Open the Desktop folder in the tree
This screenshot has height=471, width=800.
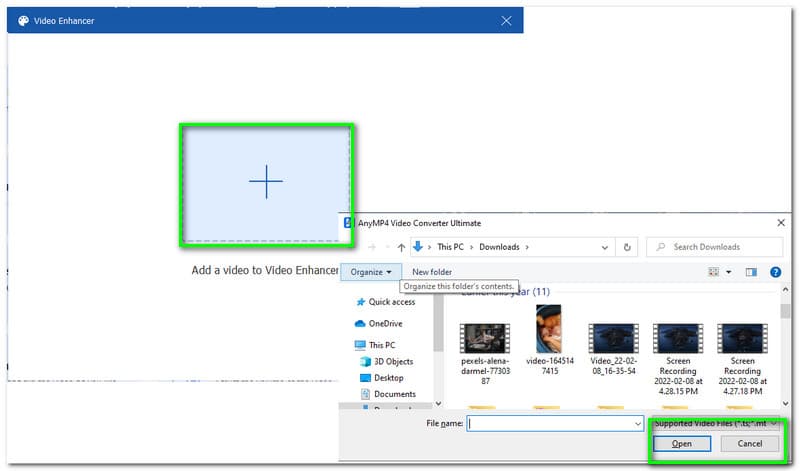(x=388, y=378)
